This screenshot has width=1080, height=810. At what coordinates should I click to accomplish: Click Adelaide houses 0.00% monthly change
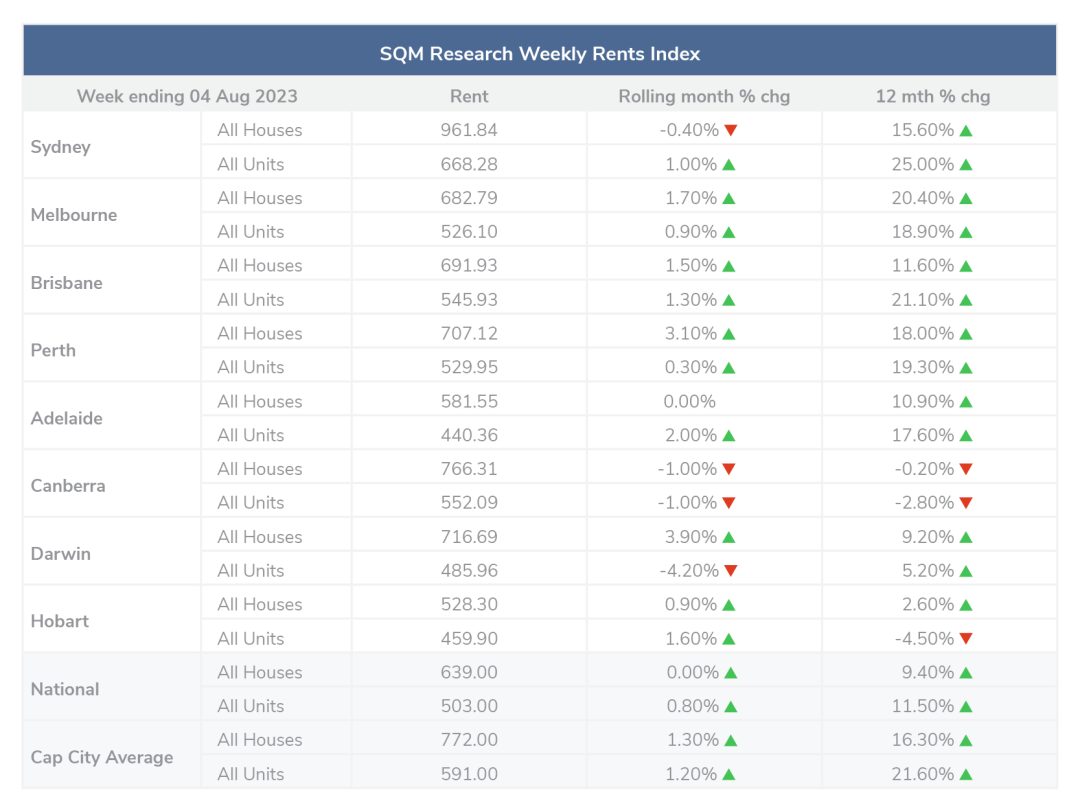(689, 402)
